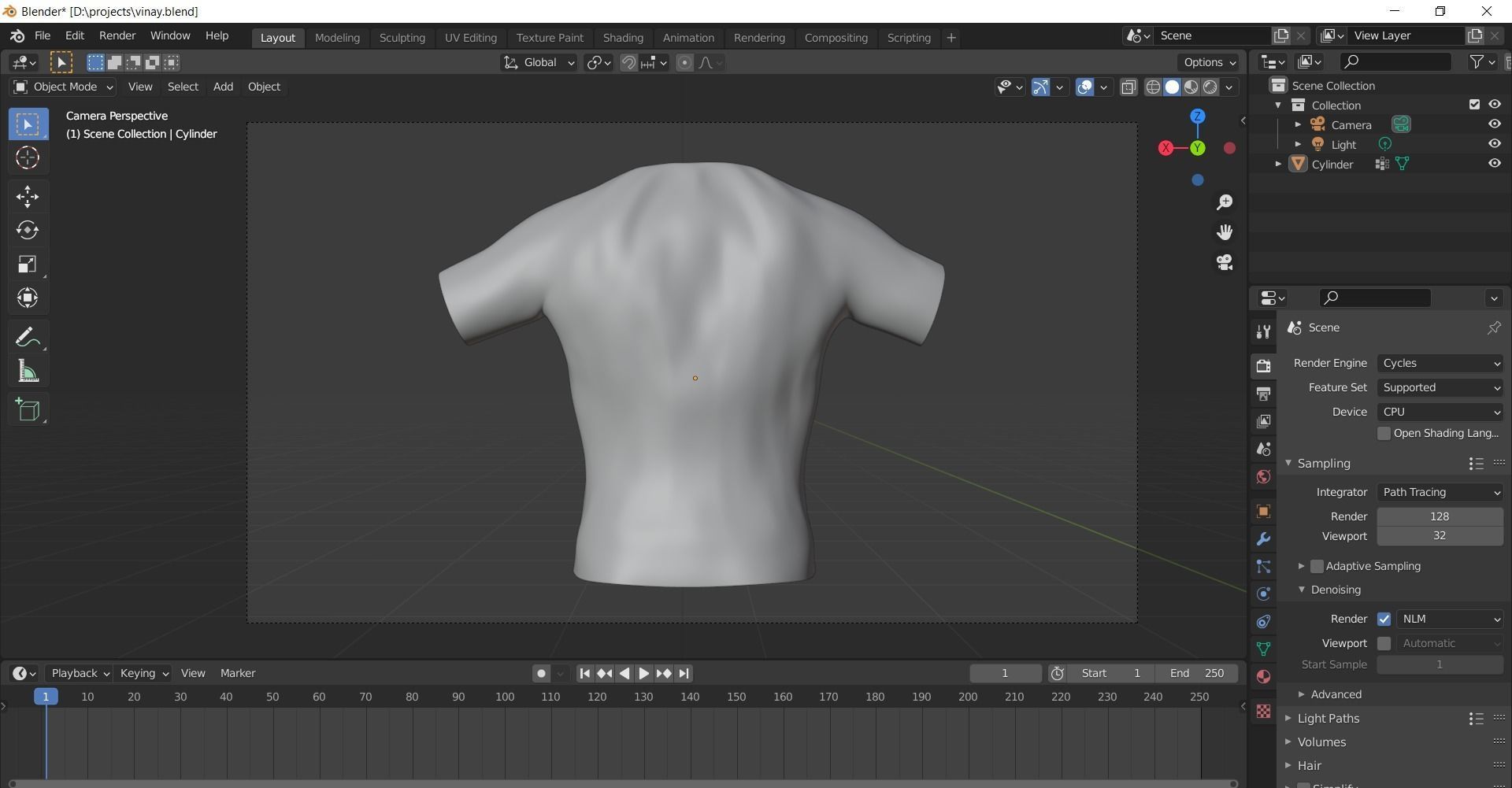Open the Tool properties tab

click(1263, 331)
